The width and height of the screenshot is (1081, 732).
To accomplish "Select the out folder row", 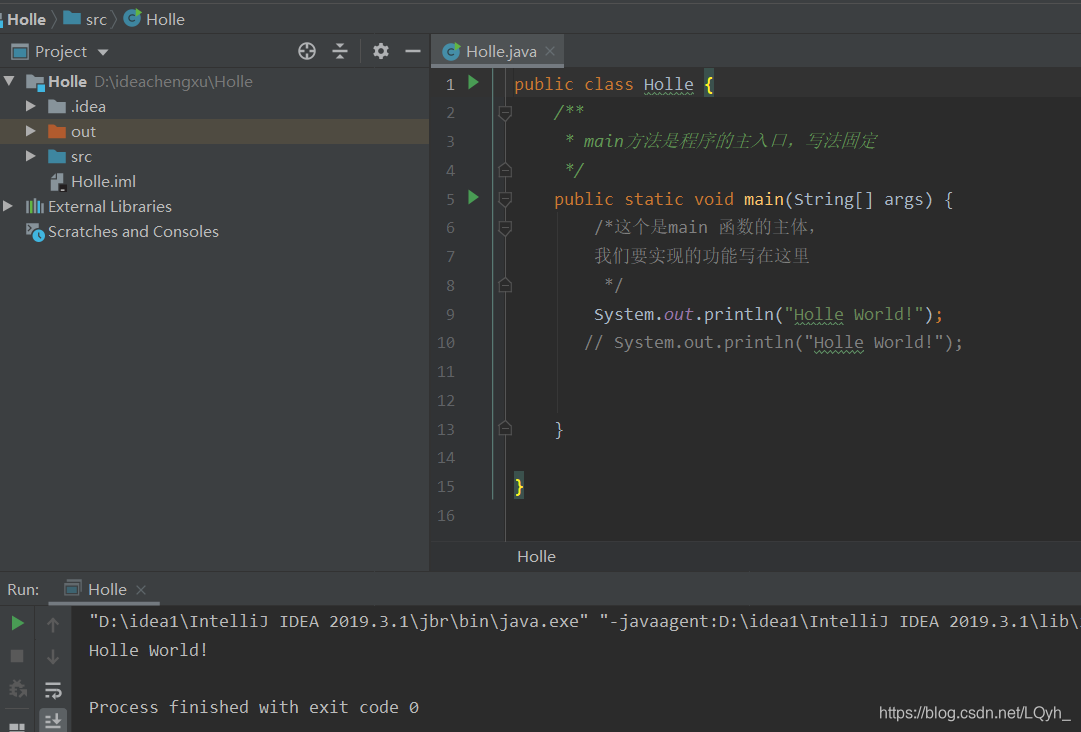I will (214, 131).
